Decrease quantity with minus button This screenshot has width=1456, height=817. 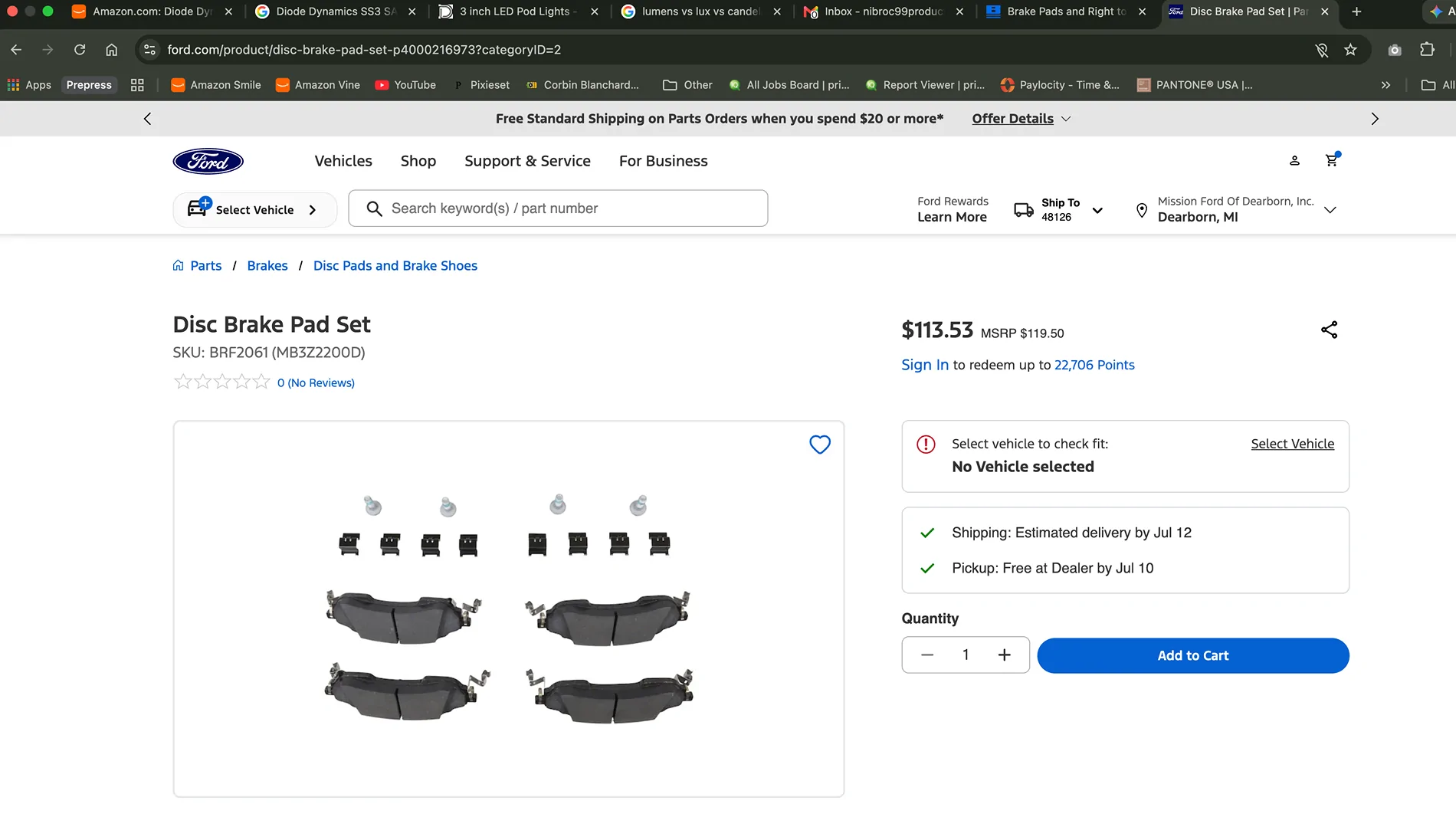point(927,655)
